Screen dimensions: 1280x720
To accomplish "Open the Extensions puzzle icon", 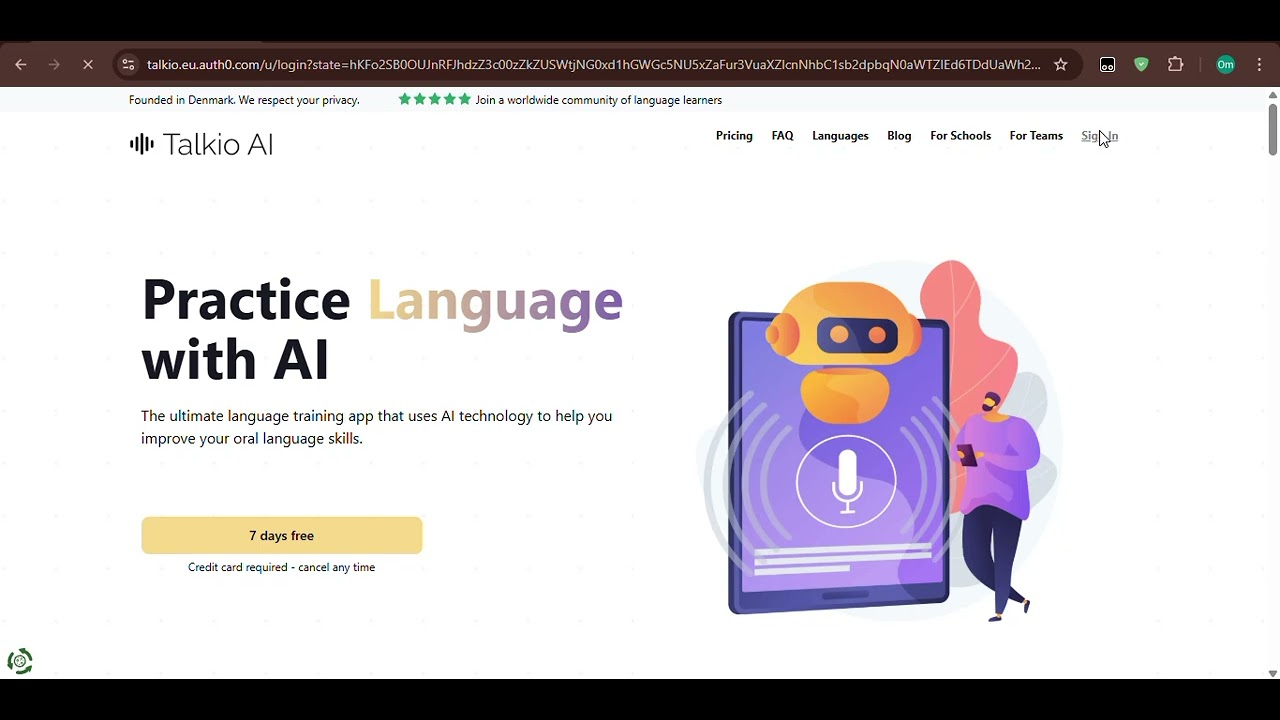I will (1176, 65).
